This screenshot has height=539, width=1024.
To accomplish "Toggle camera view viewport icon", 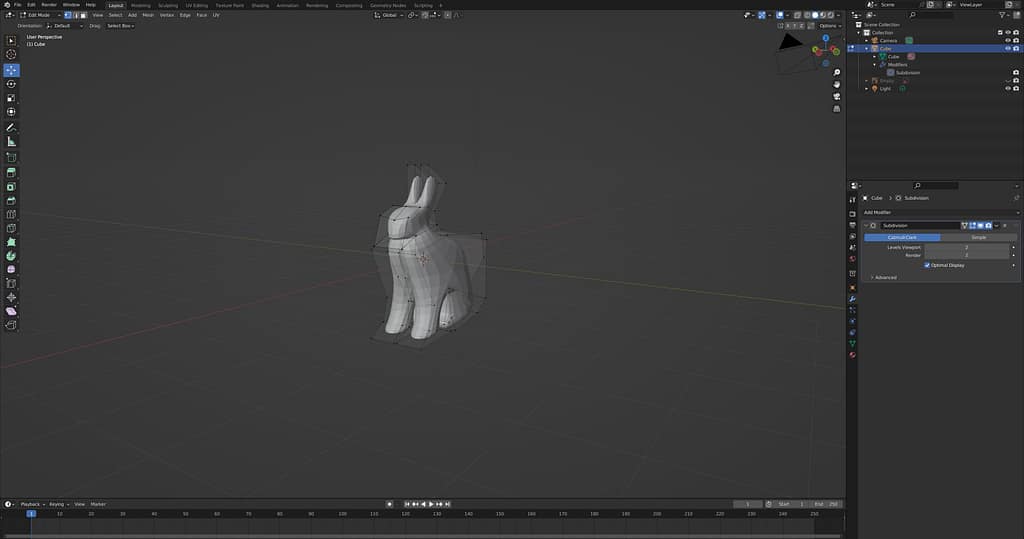I will pyautogui.click(x=836, y=97).
